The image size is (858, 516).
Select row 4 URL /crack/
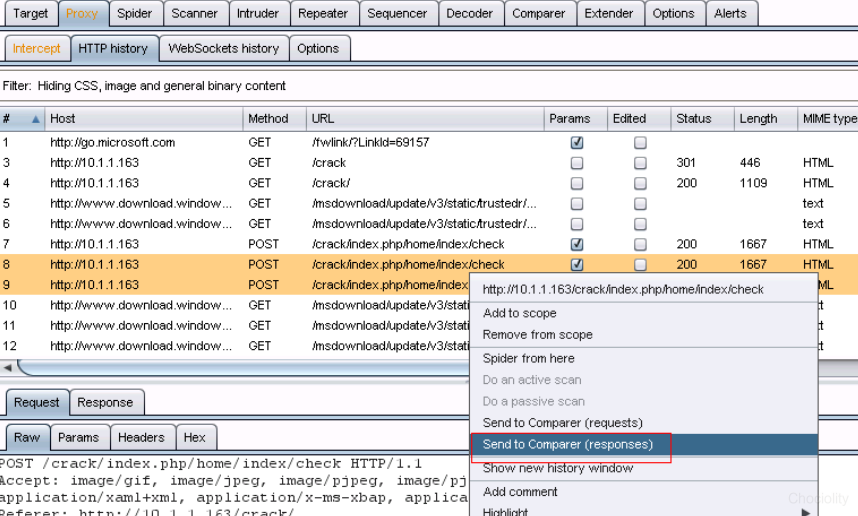(x=331, y=183)
